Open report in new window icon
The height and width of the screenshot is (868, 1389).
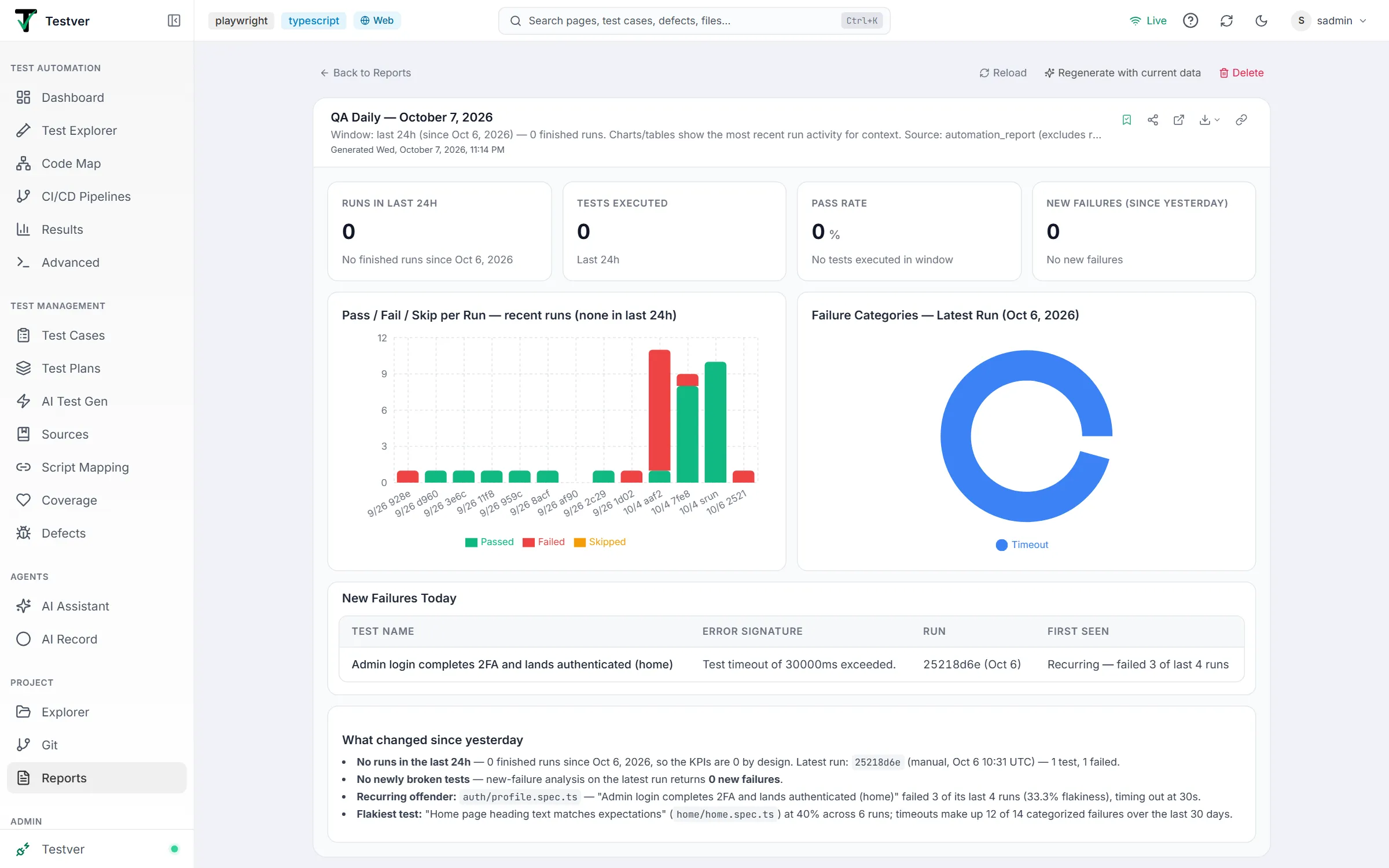pos(1179,120)
